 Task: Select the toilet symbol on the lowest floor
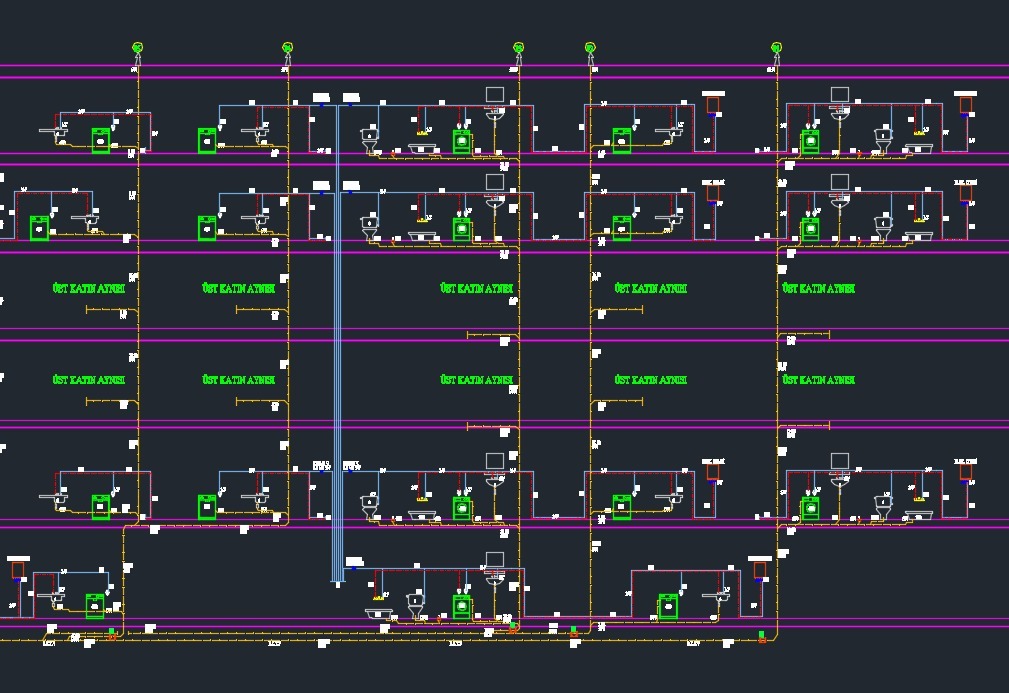coord(416,605)
